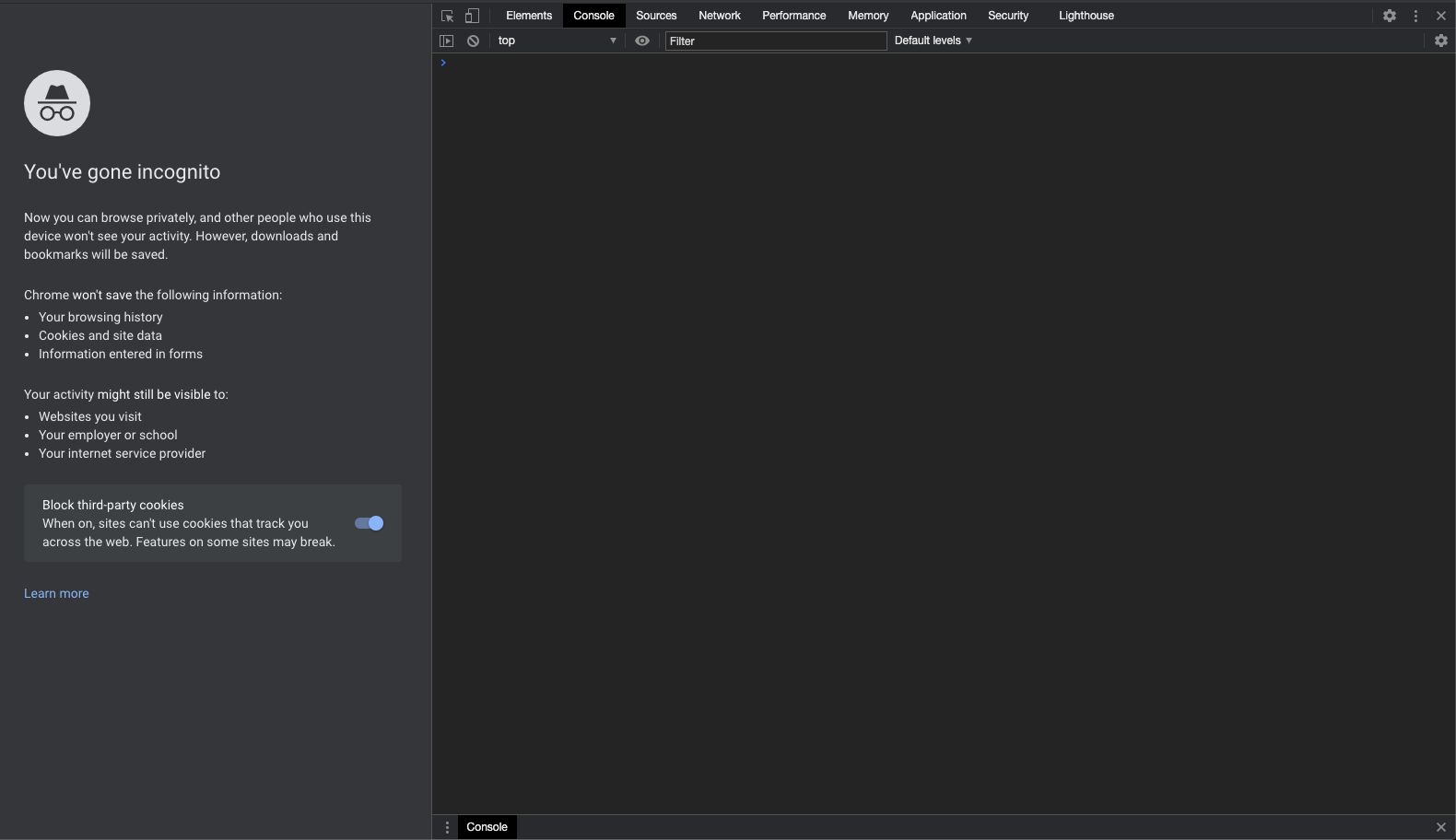Switch to the Sources tab
This screenshot has width=1456, height=840.
656,16
